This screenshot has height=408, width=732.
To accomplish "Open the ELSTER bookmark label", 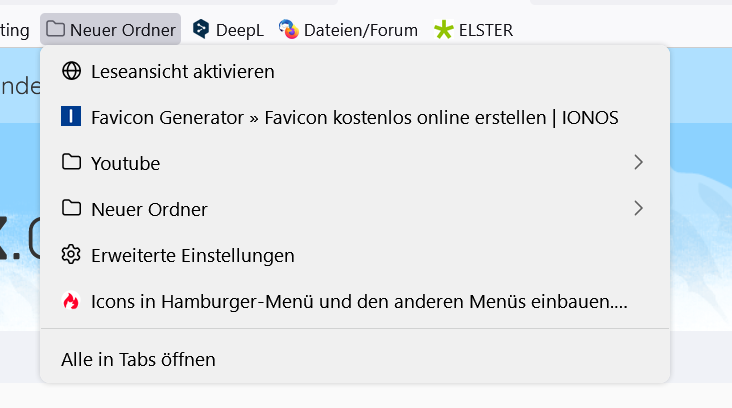I will (485, 30).
